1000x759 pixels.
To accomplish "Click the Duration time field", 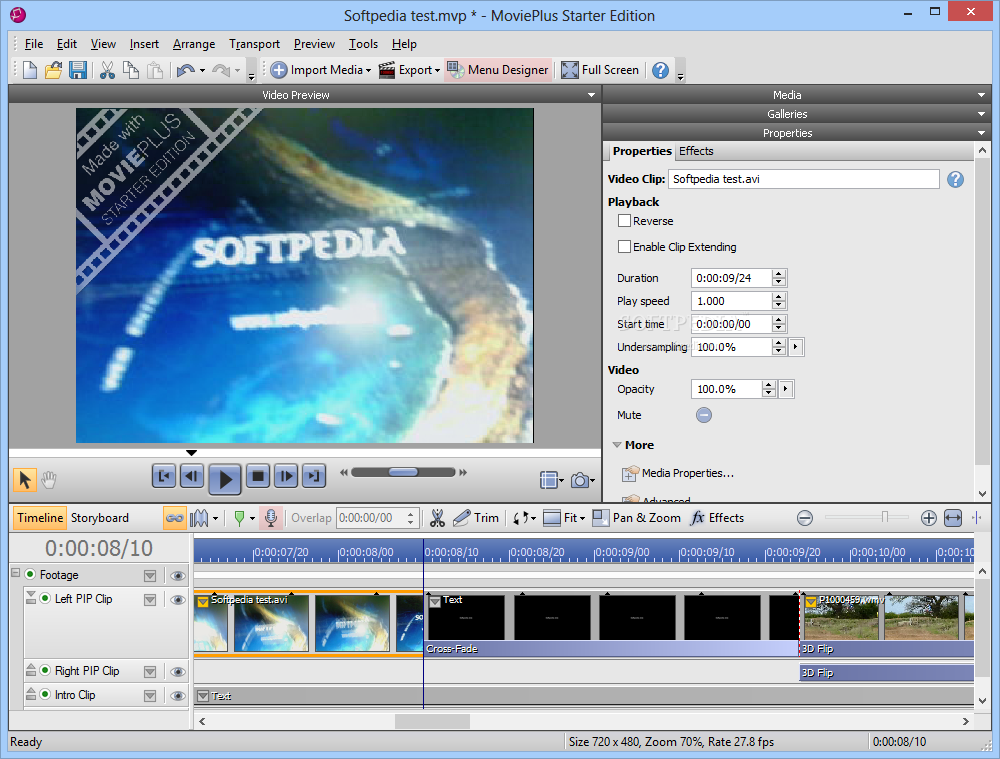I will pos(731,278).
